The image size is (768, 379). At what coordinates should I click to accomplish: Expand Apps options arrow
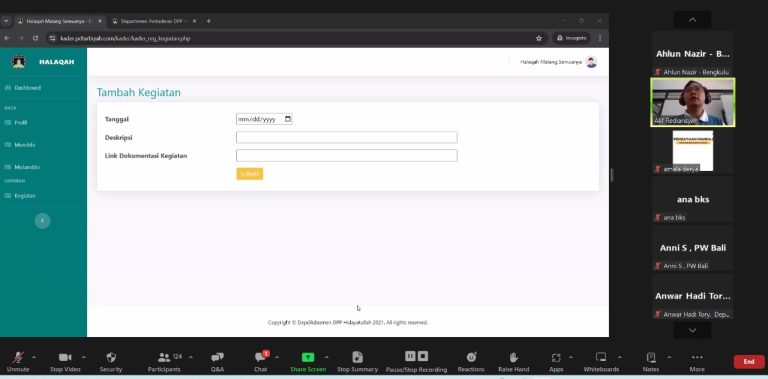(x=571, y=357)
